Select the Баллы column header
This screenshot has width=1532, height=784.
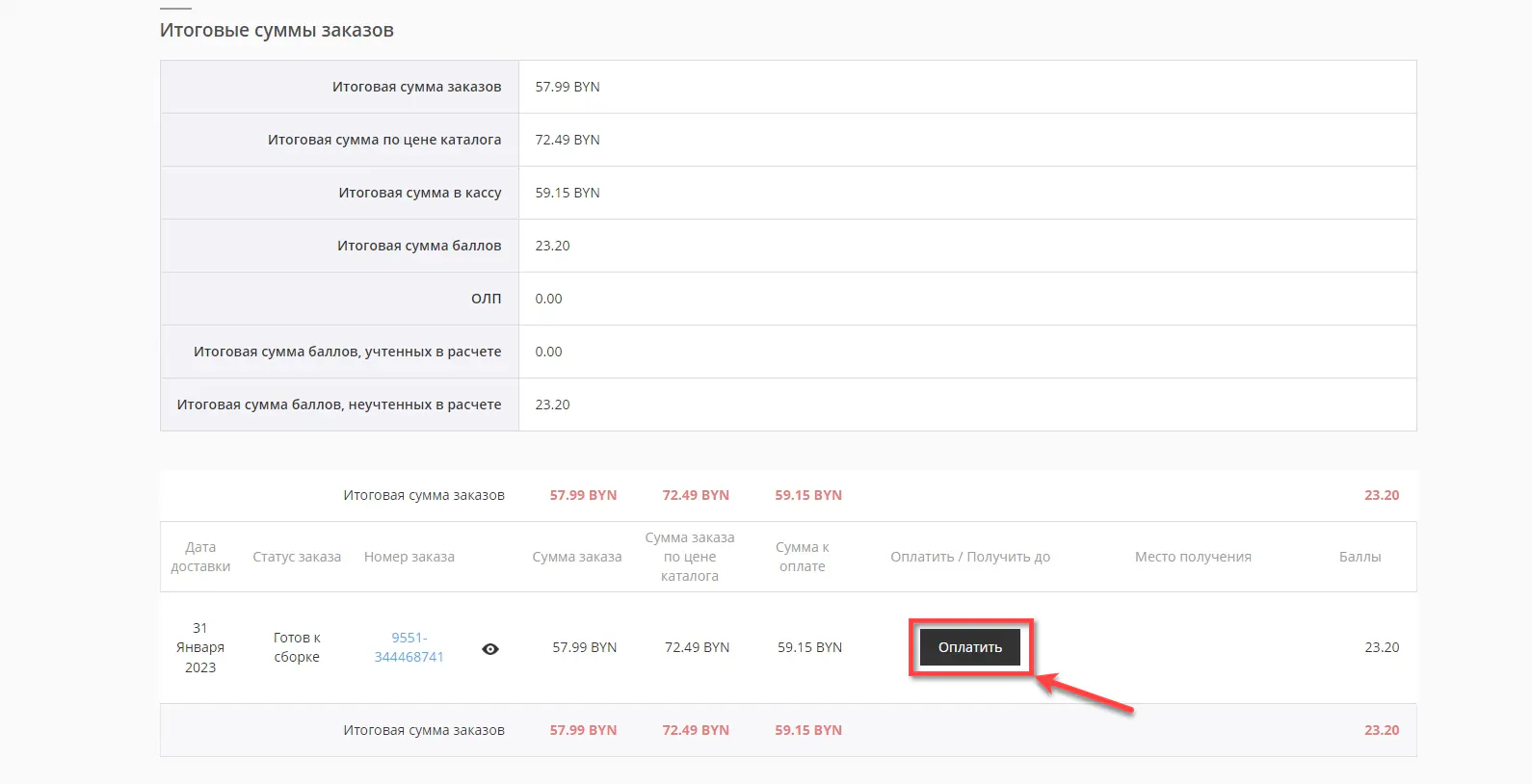pos(1360,557)
